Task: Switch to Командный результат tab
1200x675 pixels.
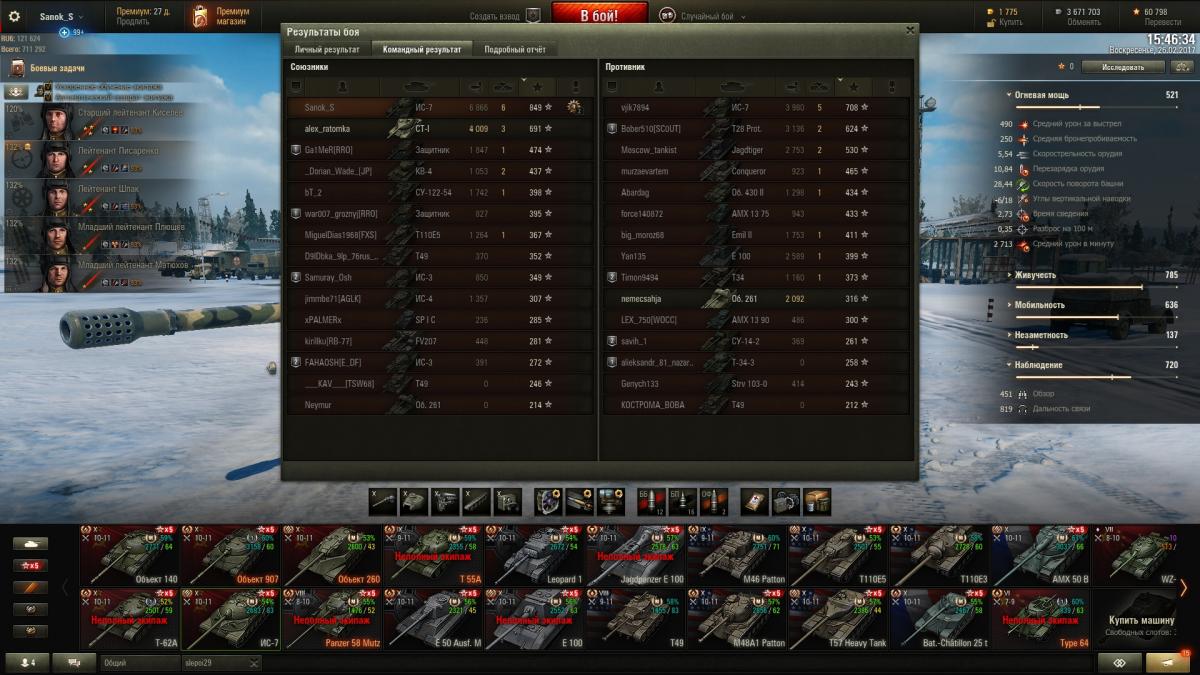Action: [x=422, y=49]
